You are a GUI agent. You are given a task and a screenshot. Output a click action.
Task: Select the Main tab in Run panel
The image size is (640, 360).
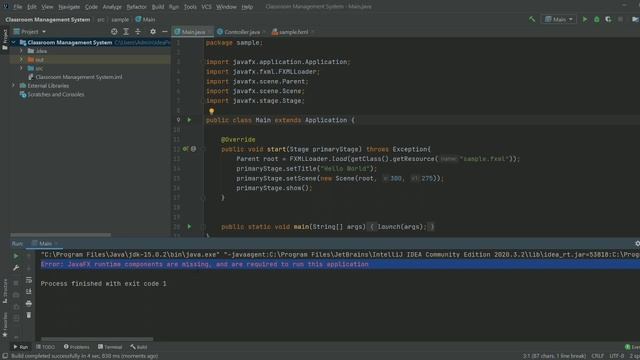44,243
